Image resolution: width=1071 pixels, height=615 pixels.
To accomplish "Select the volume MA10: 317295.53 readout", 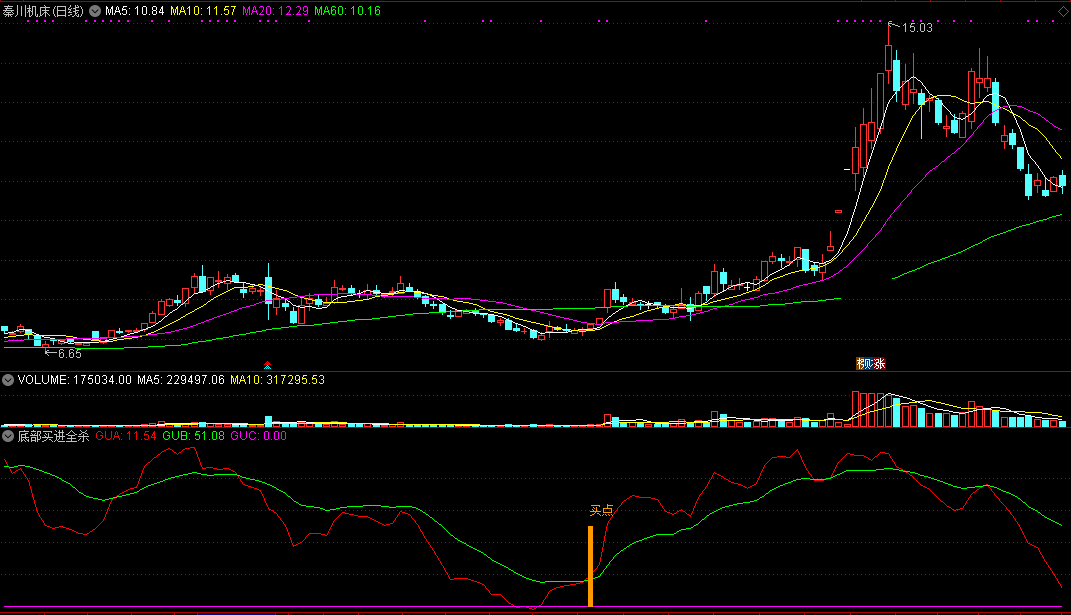I will click(277, 380).
